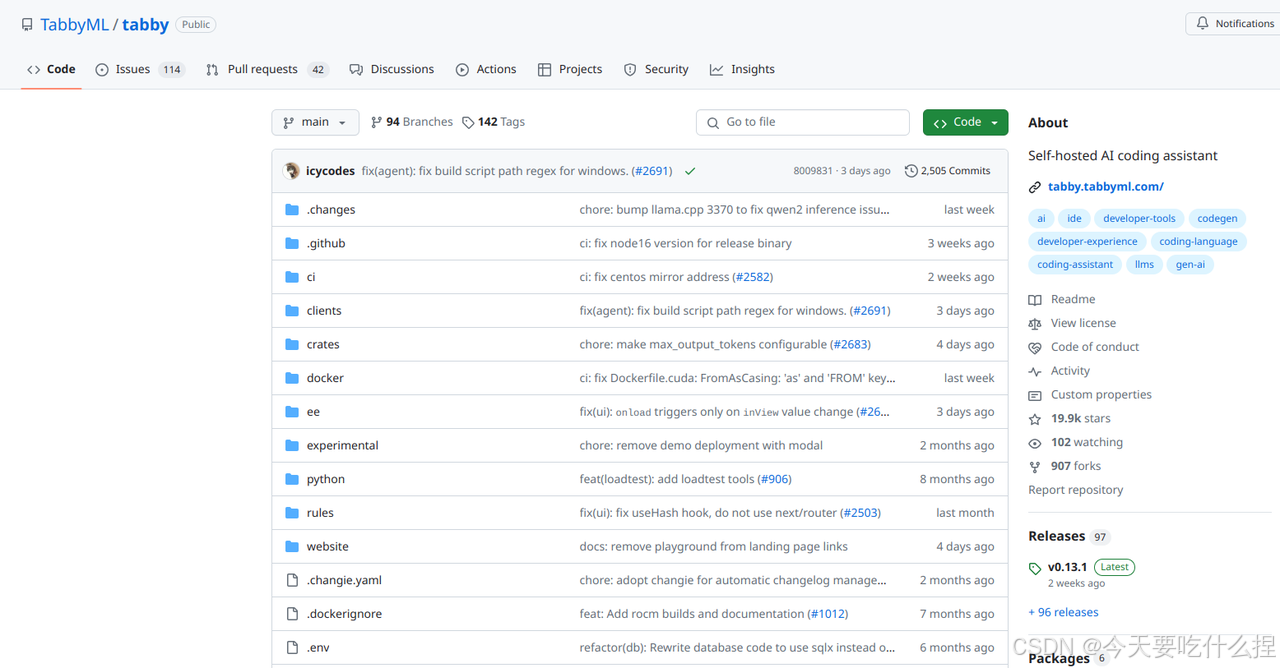Click the .github folder icon

coord(292,243)
